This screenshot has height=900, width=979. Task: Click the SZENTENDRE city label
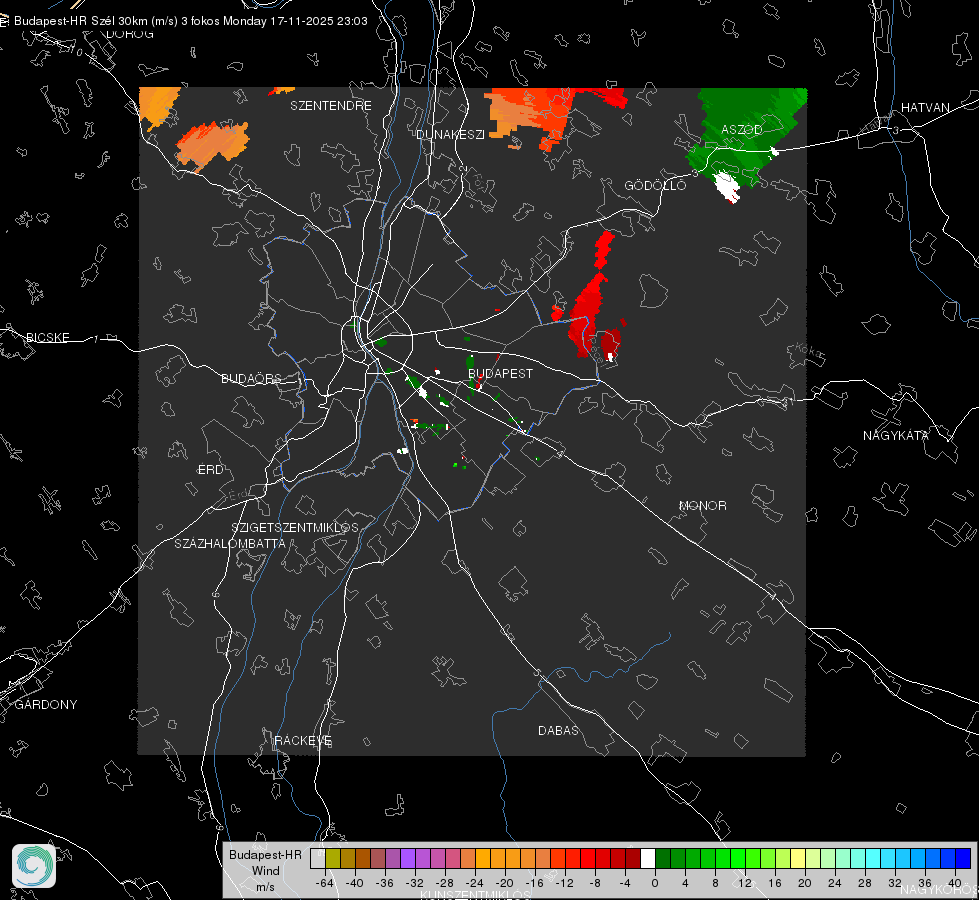(x=331, y=106)
